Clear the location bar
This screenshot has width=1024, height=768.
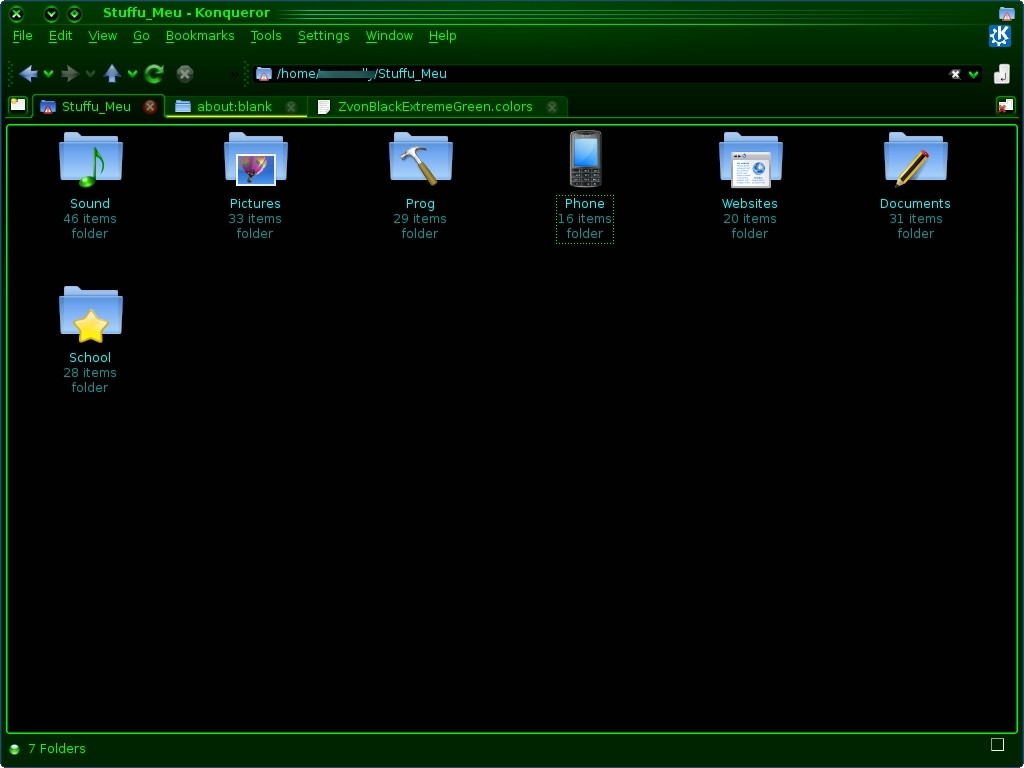[955, 74]
